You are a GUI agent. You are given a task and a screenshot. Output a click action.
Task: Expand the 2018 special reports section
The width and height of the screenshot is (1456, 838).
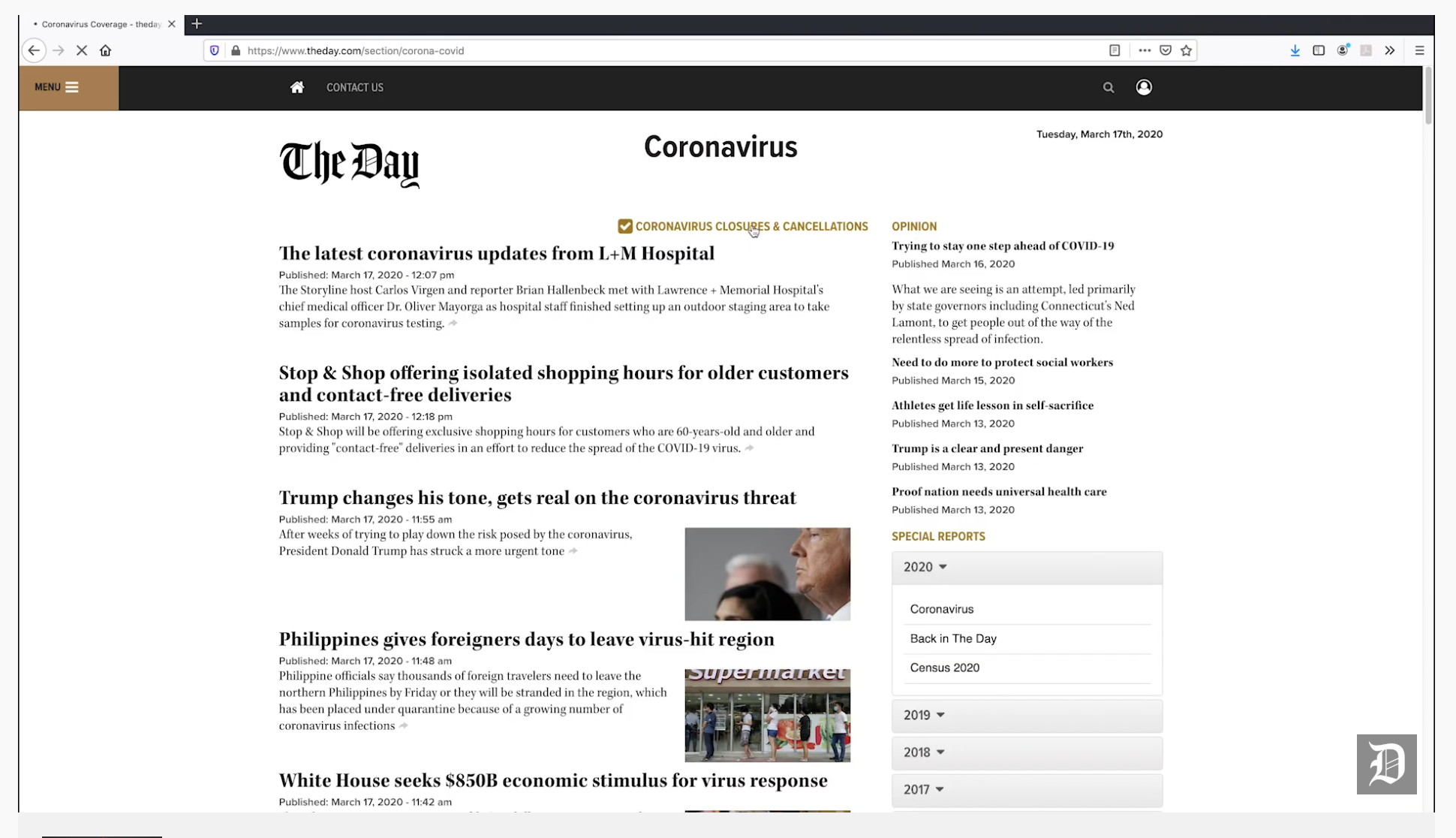pyautogui.click(x=924, y=752)
